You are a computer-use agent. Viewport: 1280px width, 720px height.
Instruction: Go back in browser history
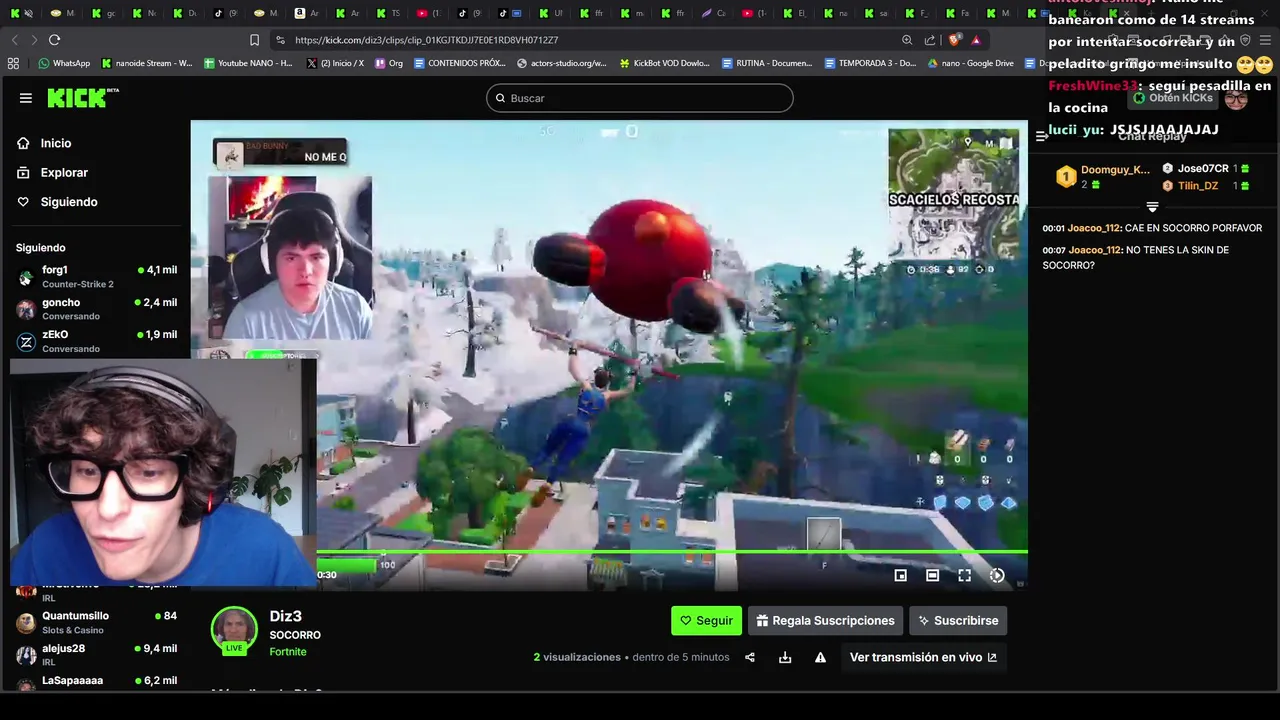coord(14,40)
